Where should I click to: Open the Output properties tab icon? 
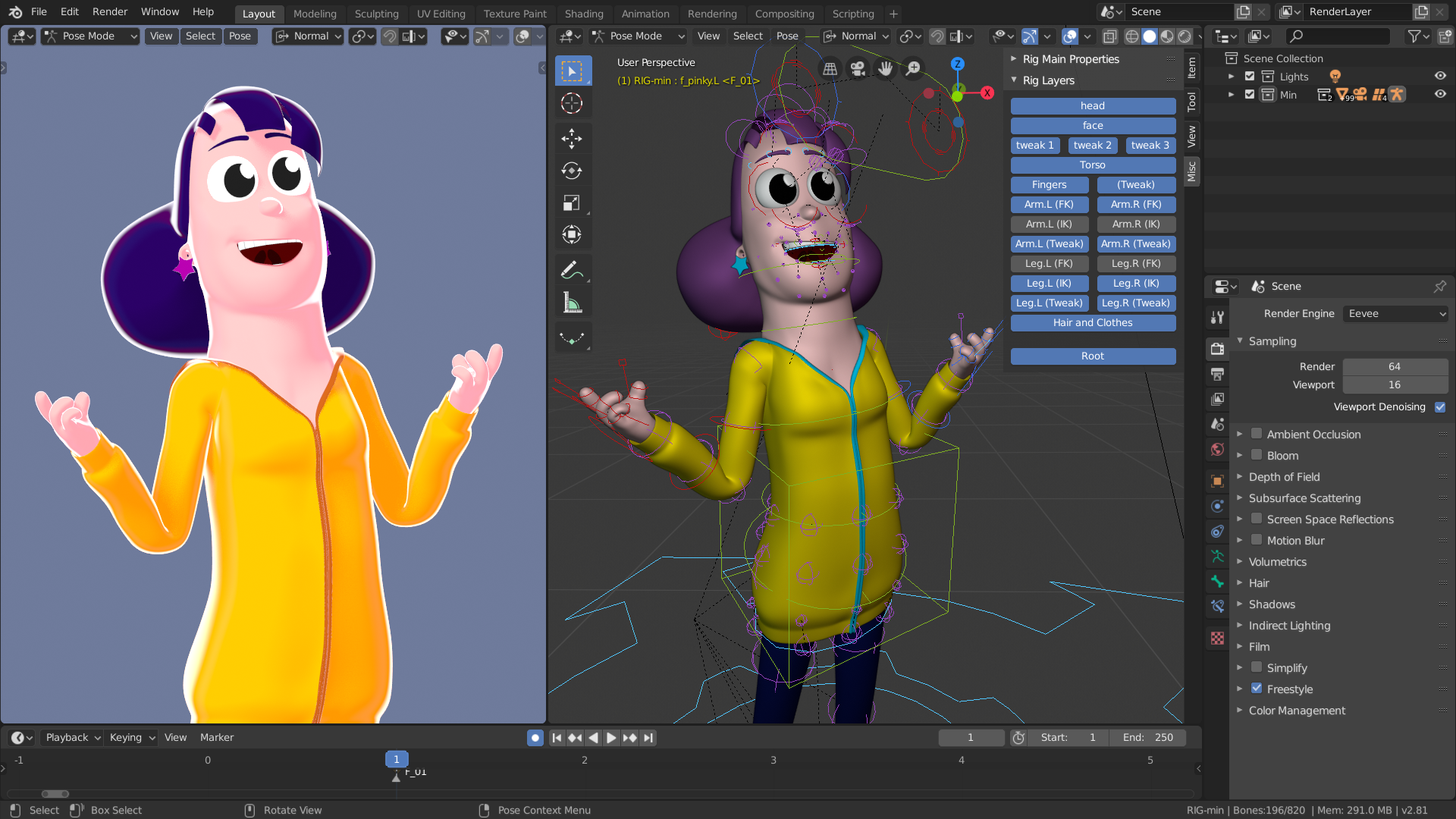tap(1217, 374)
